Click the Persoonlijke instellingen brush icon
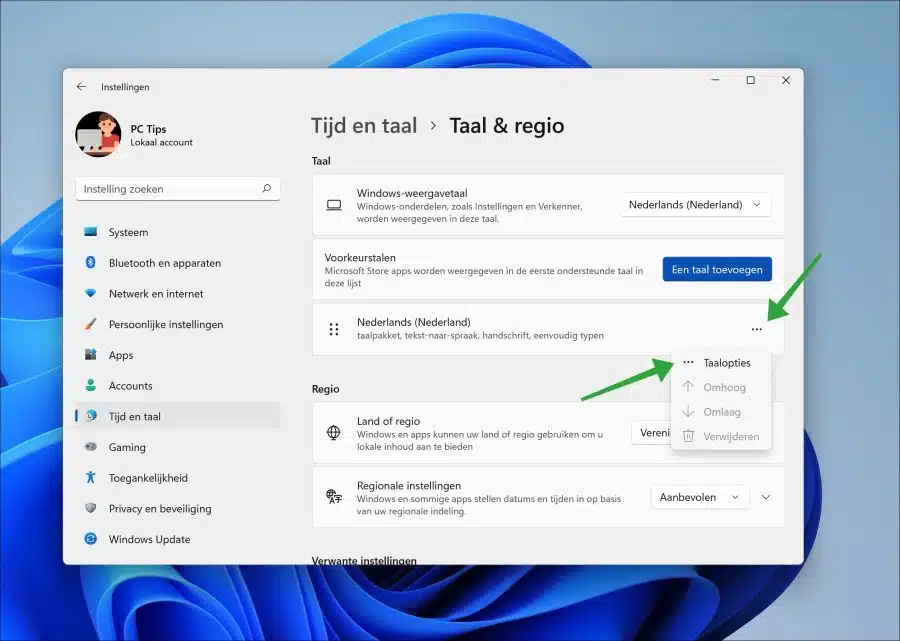900x641 pixels. [x=91, y=324]
